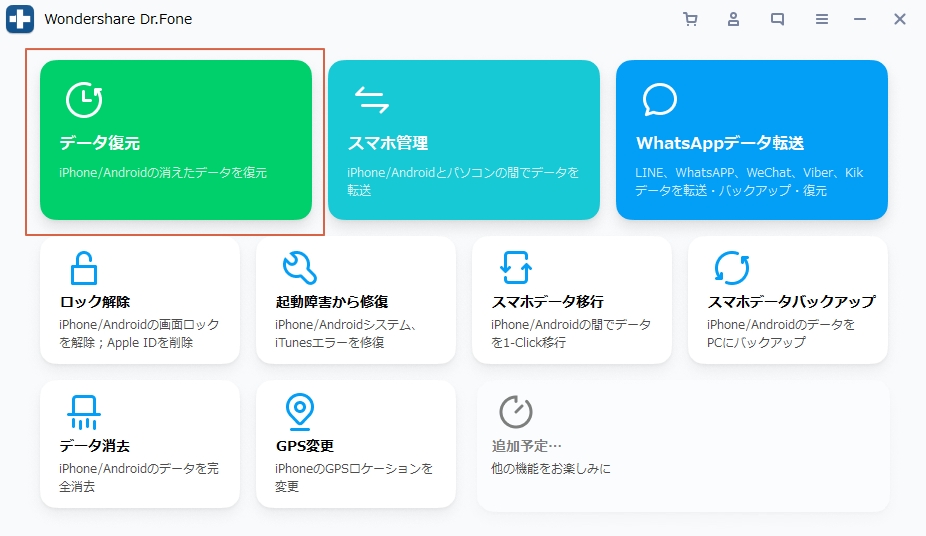Click the wrench icon for 起動障害から修復
This screenshot has height=536, width=926.
300,268
